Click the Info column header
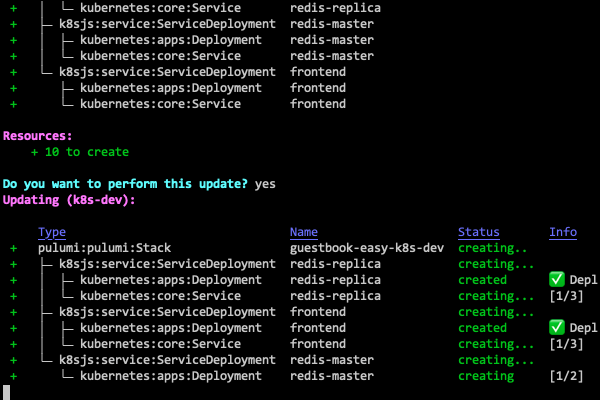 (563, 232)
